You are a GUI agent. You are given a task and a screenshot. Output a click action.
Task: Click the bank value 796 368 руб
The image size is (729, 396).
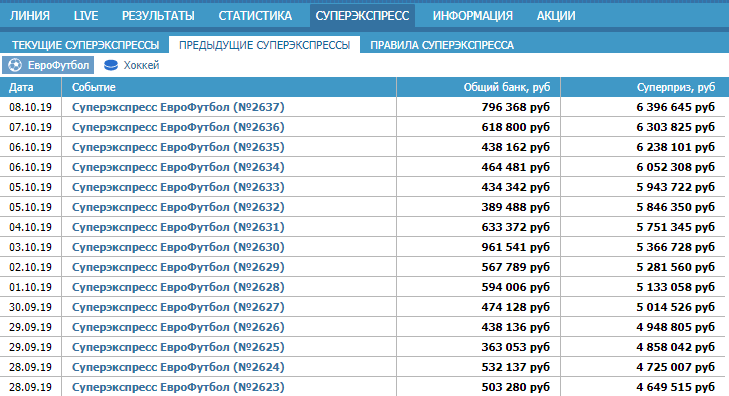tap(516, 107)
